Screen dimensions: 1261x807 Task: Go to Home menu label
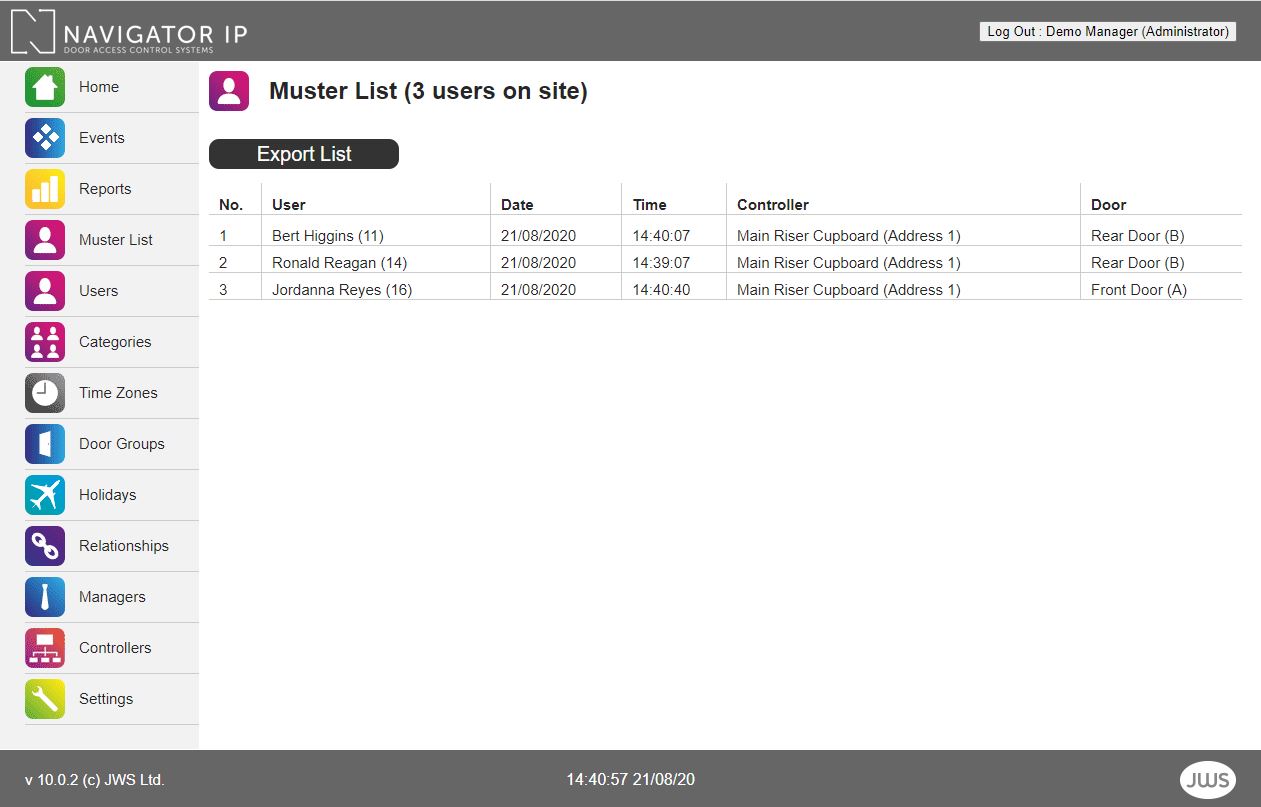pos(99,87)
